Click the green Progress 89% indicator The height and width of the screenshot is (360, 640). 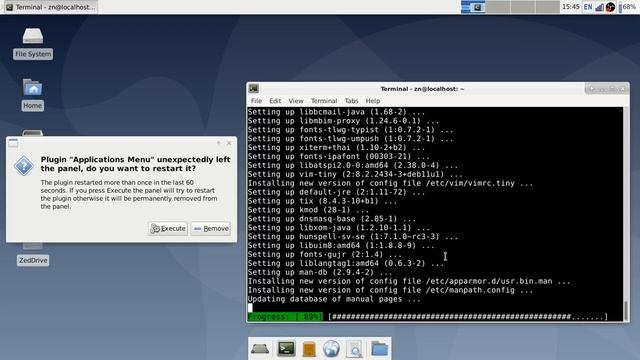[x=285, y=317]
